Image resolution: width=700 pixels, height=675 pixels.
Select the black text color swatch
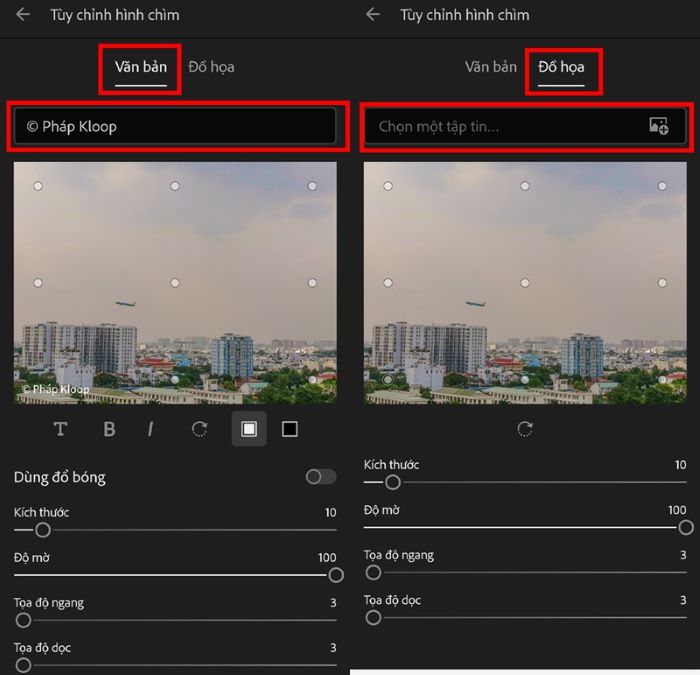pyautogui.click(x=290, y=429)
